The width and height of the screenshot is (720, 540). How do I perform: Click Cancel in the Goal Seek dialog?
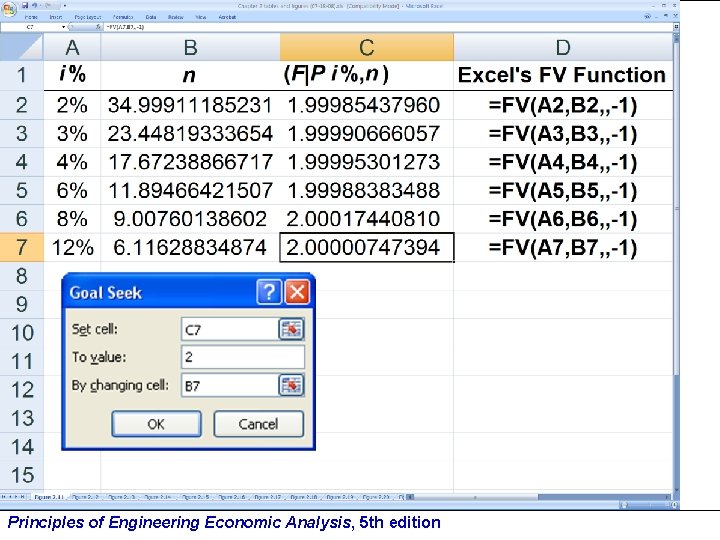coord(259,424)
